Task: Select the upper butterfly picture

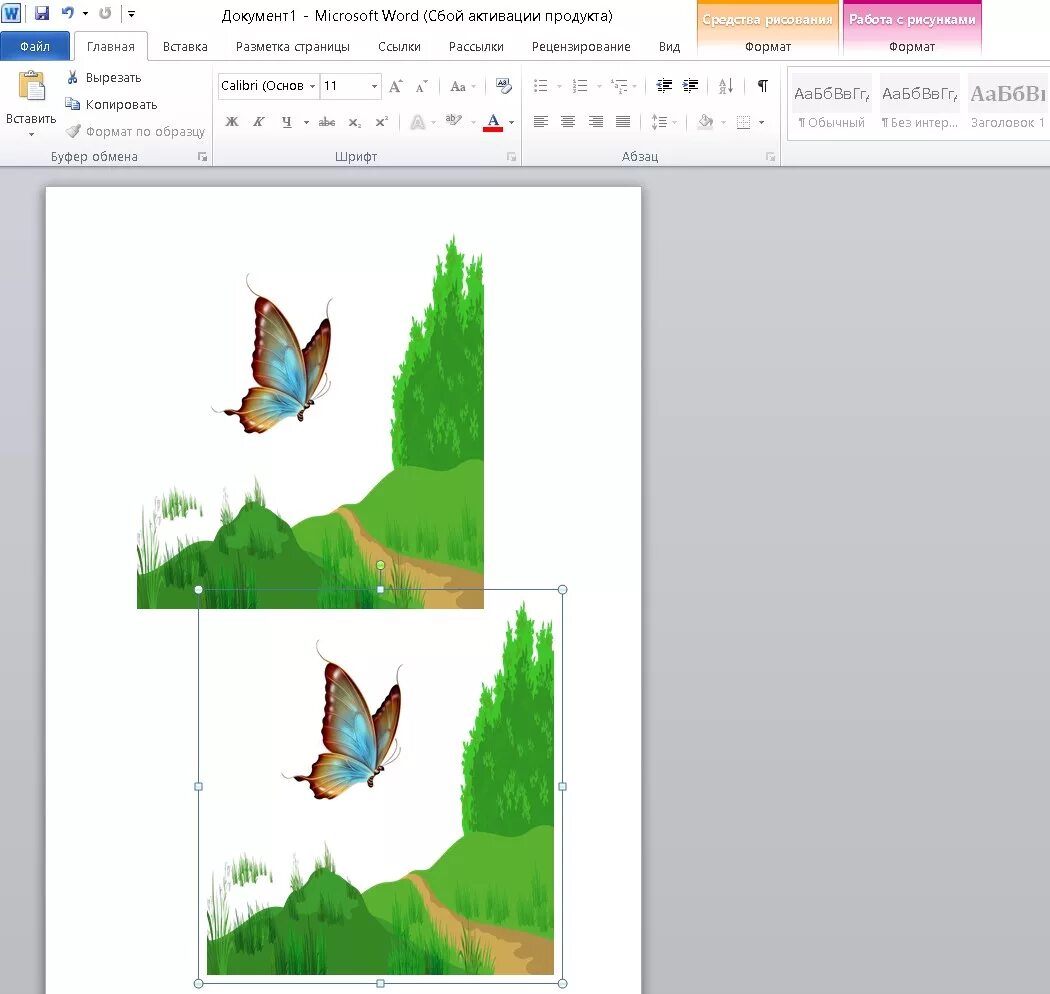Action: (310, 421)
